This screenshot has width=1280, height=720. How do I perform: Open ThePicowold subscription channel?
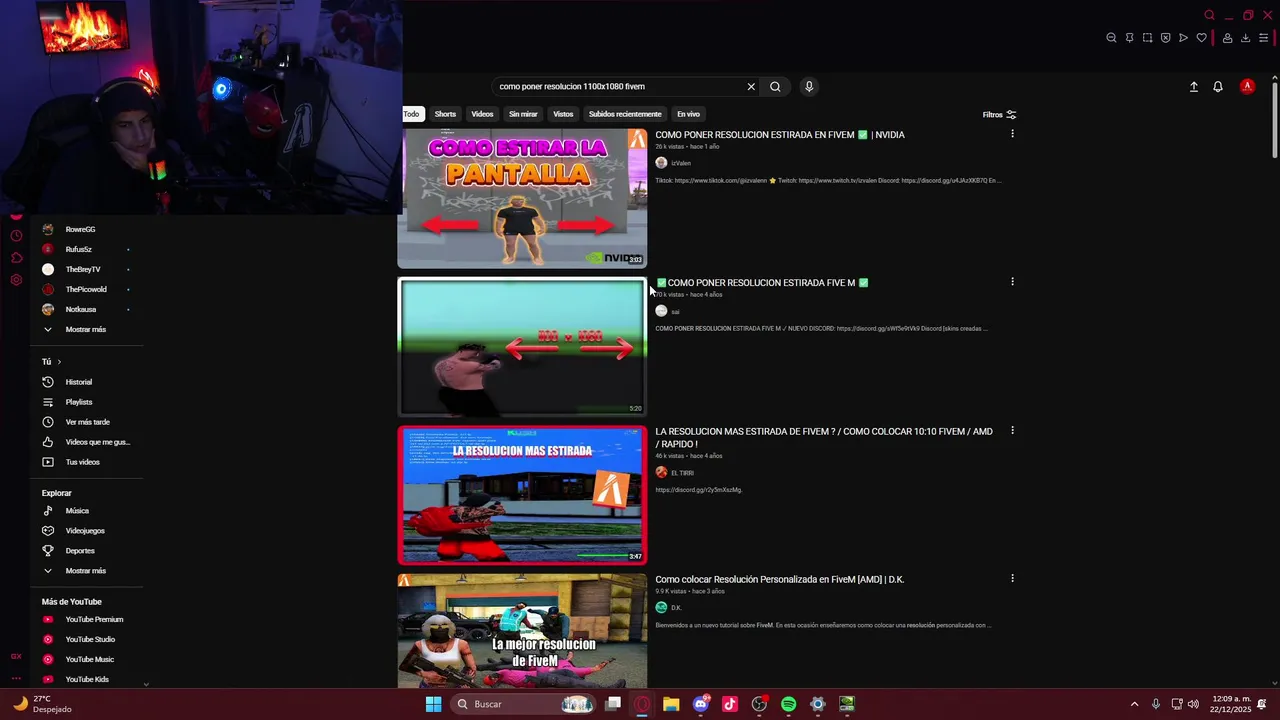point(87,289)
